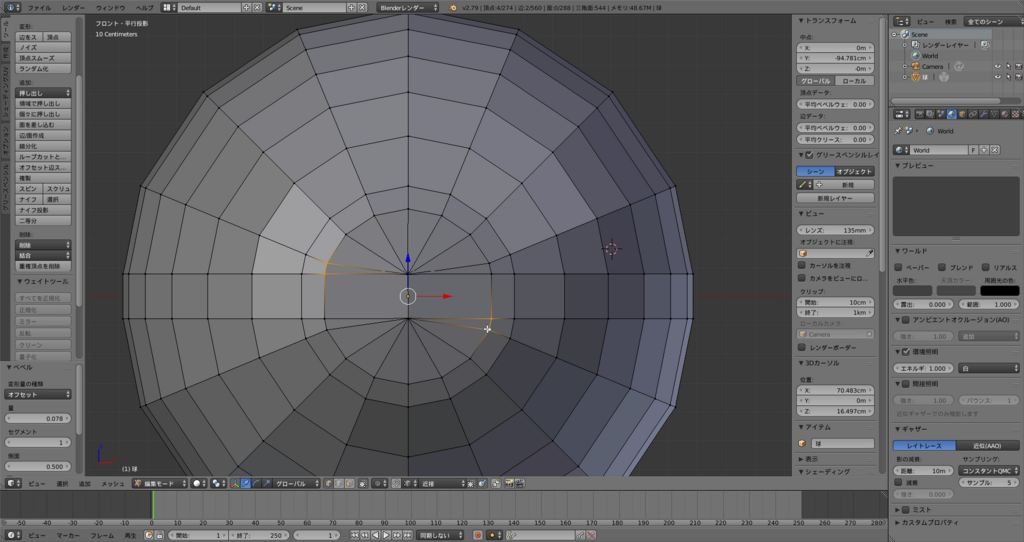Open the 編集モード mode dropdown
Viewport: 1024px width, 542px height.
(160, 483)
